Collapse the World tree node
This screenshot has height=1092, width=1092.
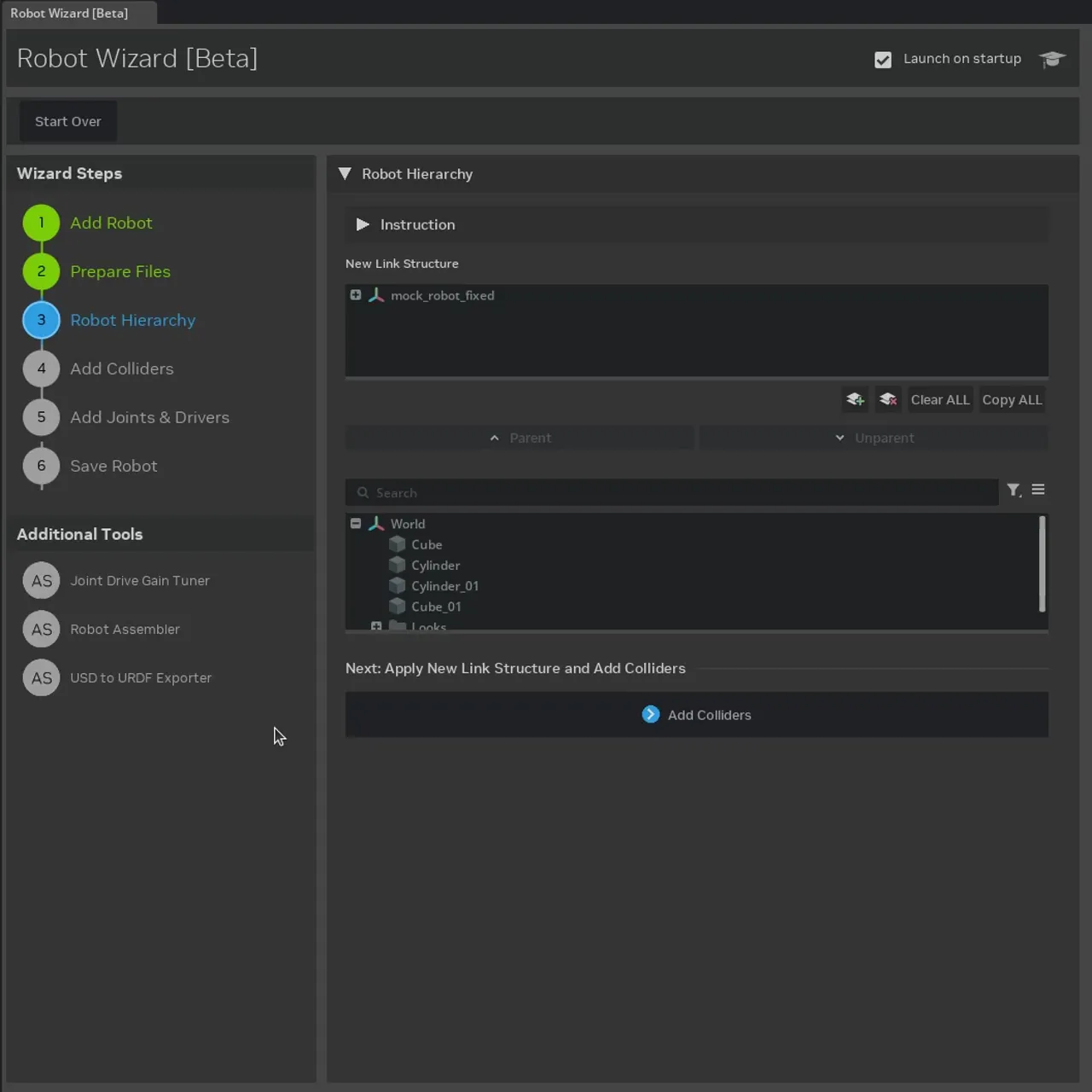[356, 524]
